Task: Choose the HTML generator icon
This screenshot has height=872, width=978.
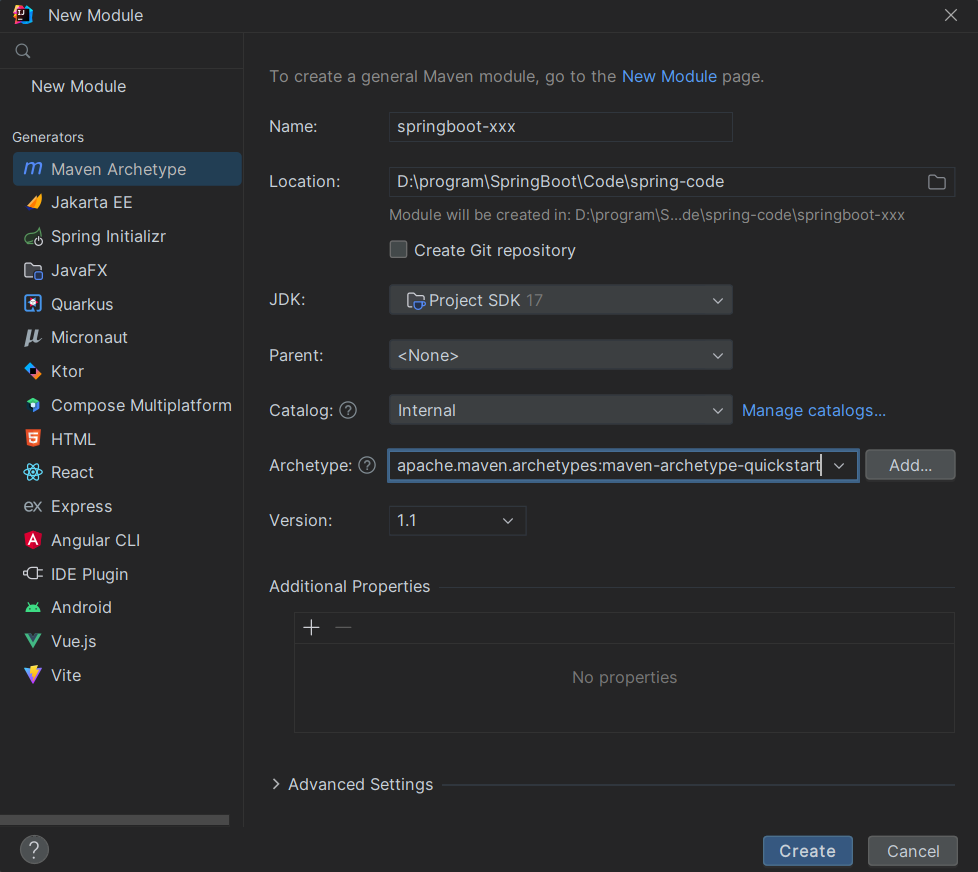Action: [x=33, y=438]
